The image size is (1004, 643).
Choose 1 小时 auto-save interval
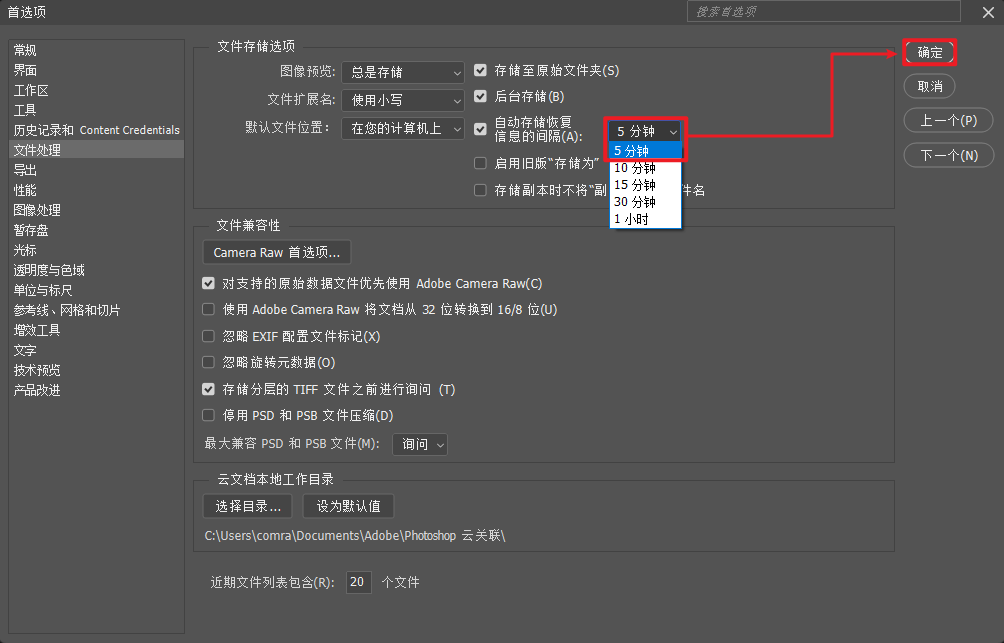645,219
